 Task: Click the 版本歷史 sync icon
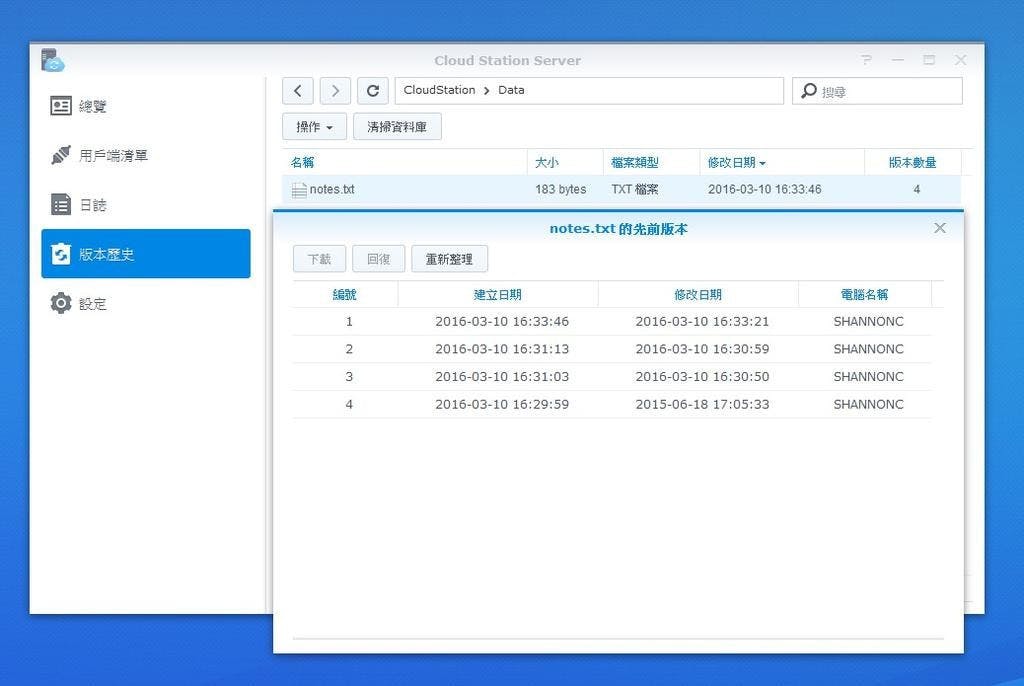point(61,253)
